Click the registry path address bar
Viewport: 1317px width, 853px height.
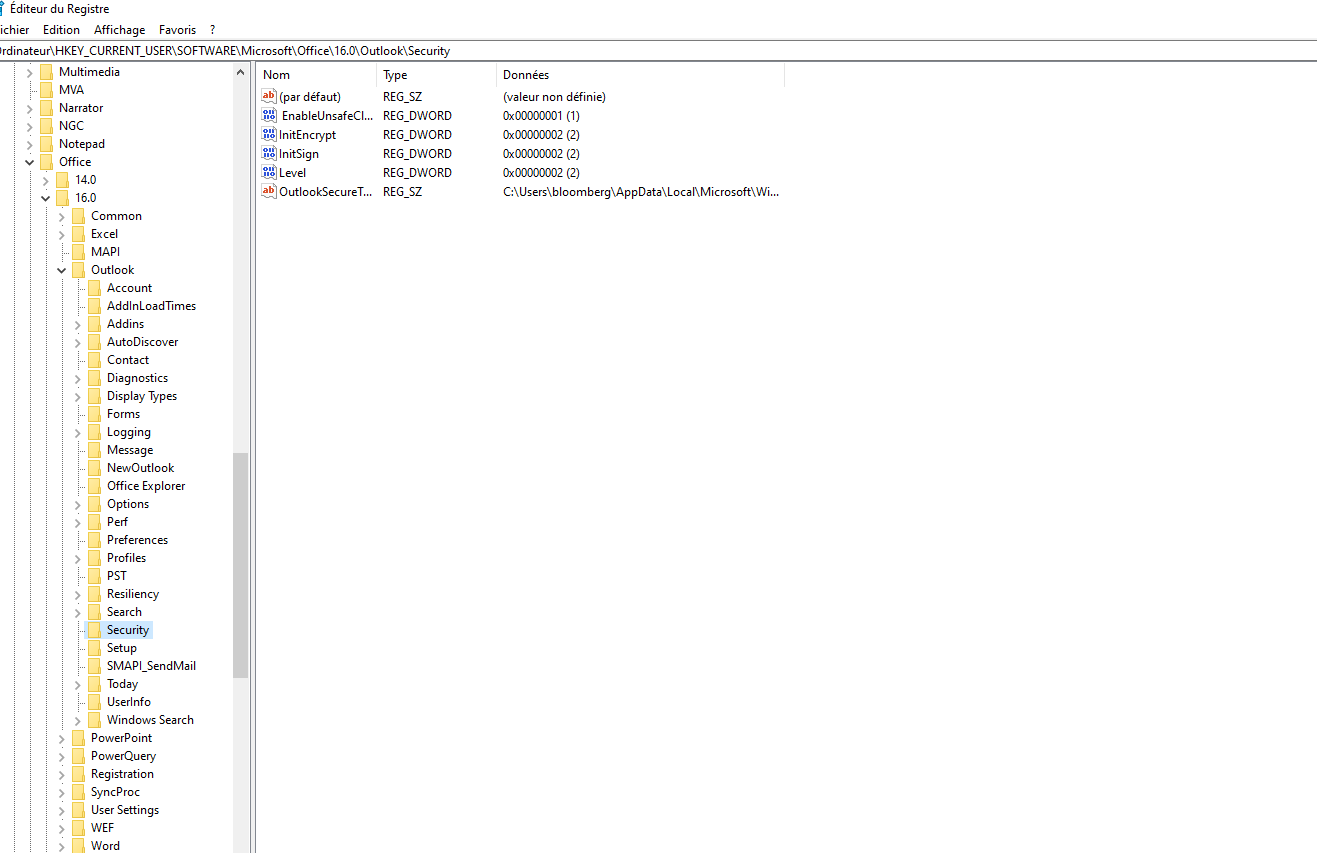click(658, 51)
